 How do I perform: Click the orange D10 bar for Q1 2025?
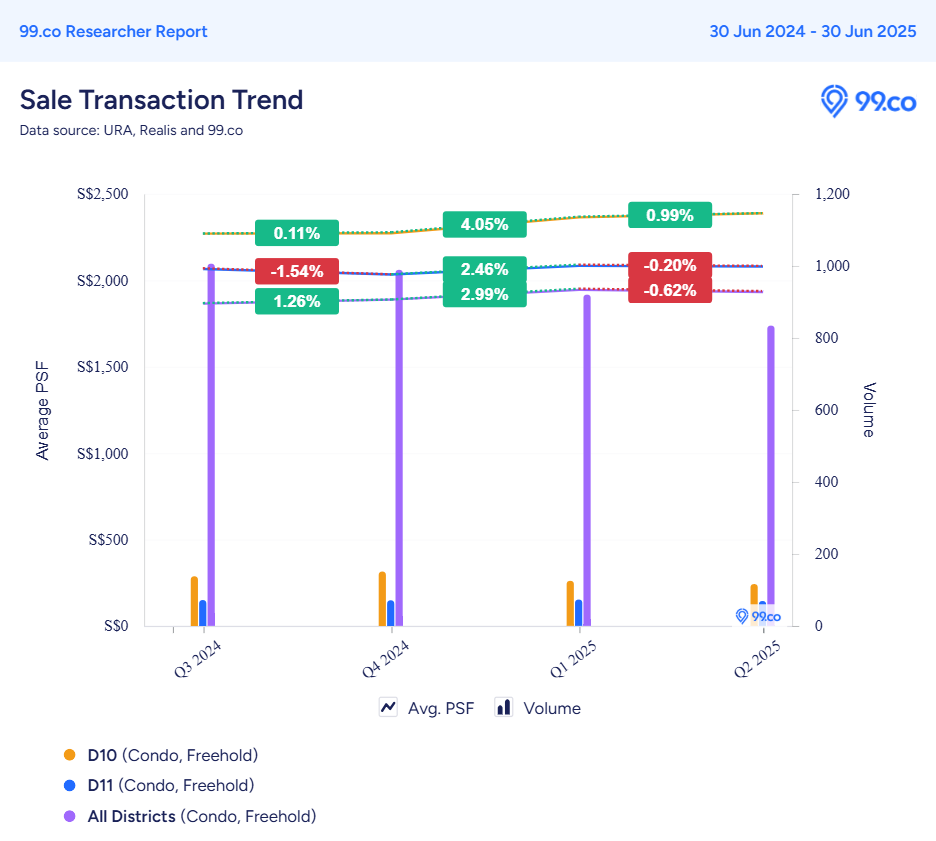point(570,604)
